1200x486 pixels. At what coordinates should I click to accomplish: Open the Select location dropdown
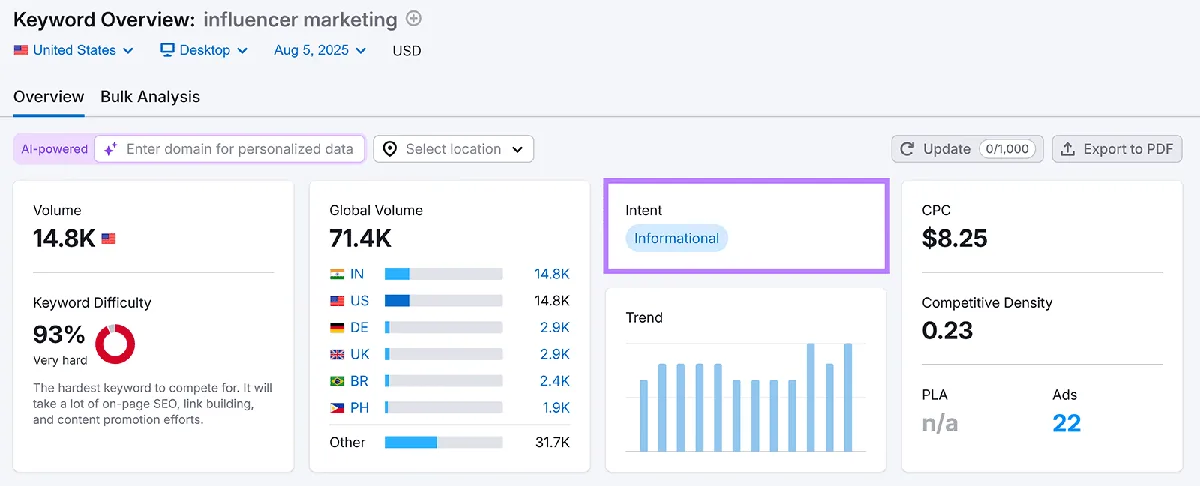click(x=454, y=149)
